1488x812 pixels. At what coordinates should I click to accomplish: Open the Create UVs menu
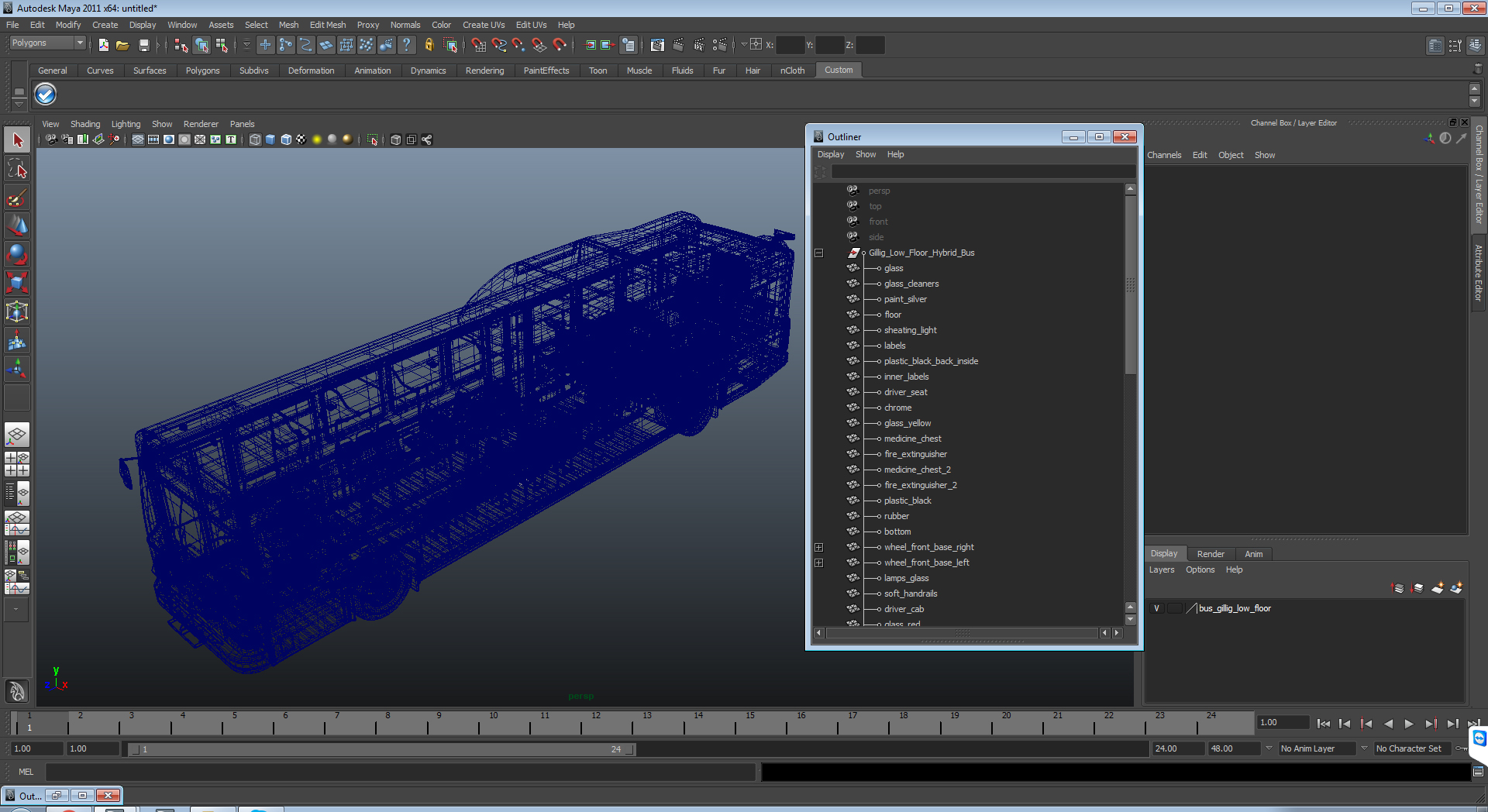tap(484, 25)
